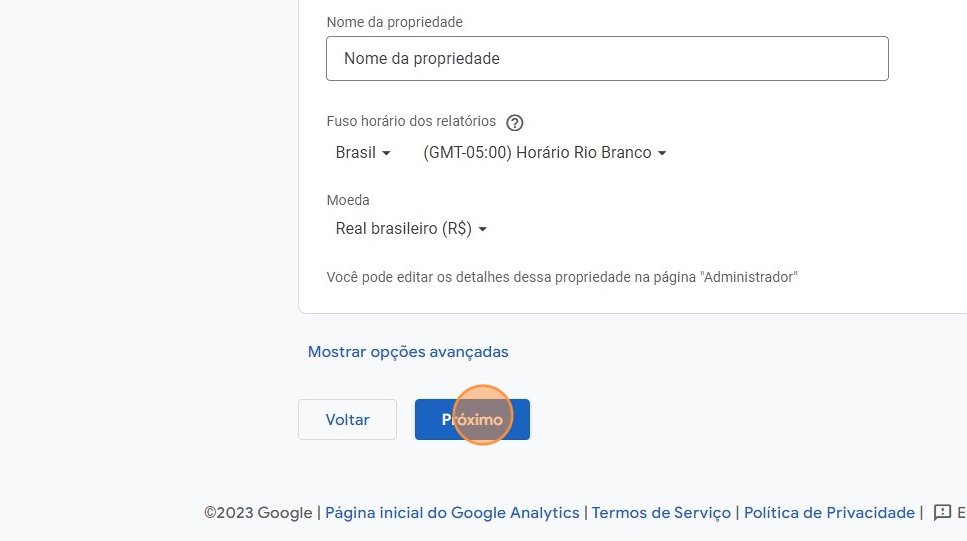Screen dimensions: 967x541
Task: Expand the (GMT-05:00) Horário Rio Branco selector
Action: coord(544,153)
